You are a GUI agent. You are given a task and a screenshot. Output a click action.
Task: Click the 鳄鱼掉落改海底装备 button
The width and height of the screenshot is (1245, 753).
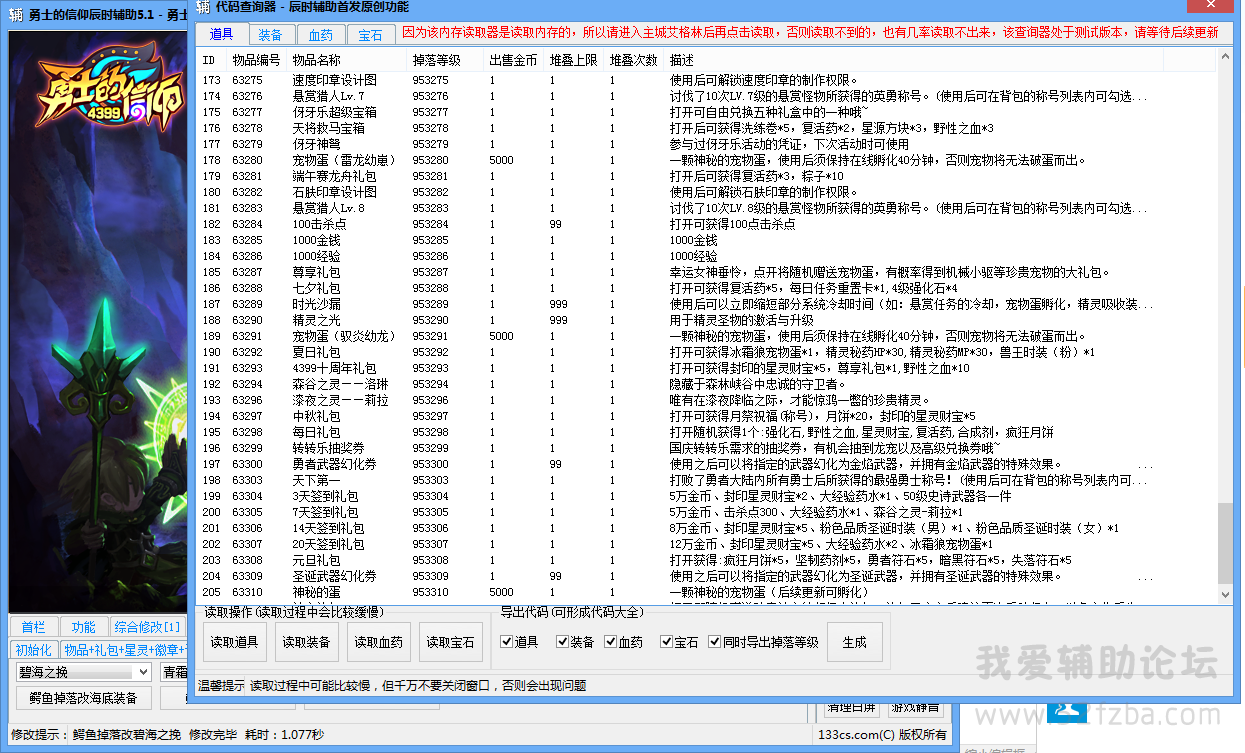pyautogui.click(x=83, y=697)
